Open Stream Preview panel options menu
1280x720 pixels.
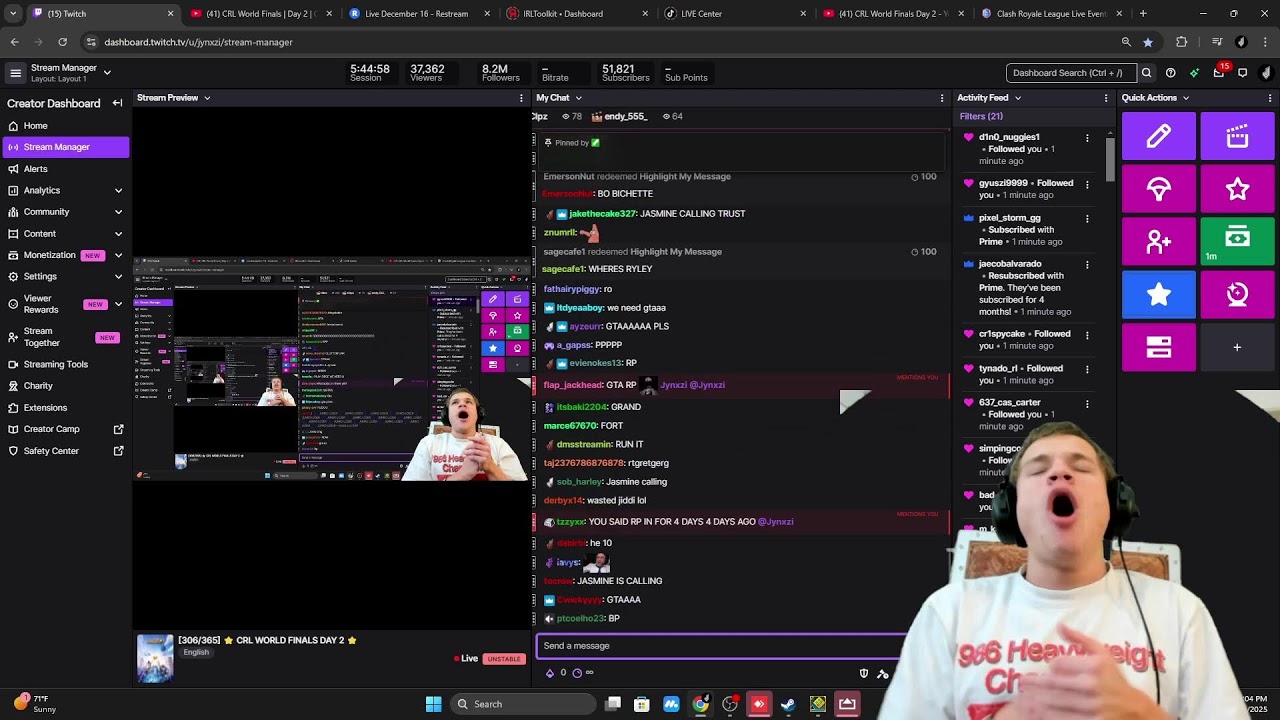point(521,98)
